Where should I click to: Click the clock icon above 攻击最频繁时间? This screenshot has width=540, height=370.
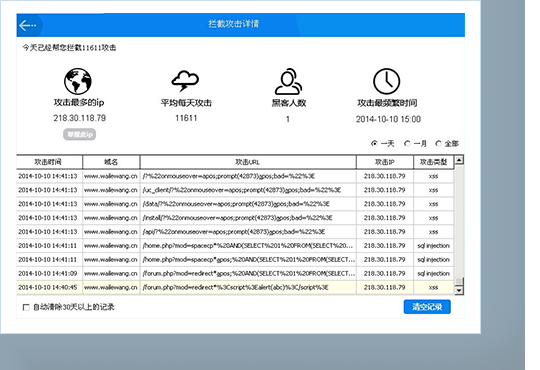click(x=386, y=81)
